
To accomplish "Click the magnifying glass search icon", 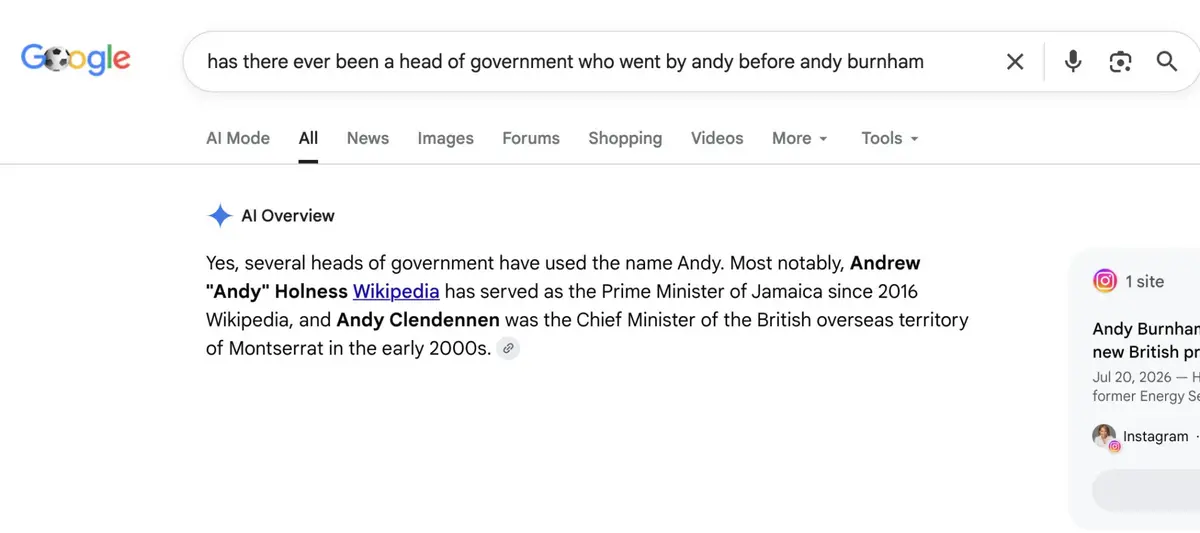I will pyautogui.click(x=1167, y=62).
